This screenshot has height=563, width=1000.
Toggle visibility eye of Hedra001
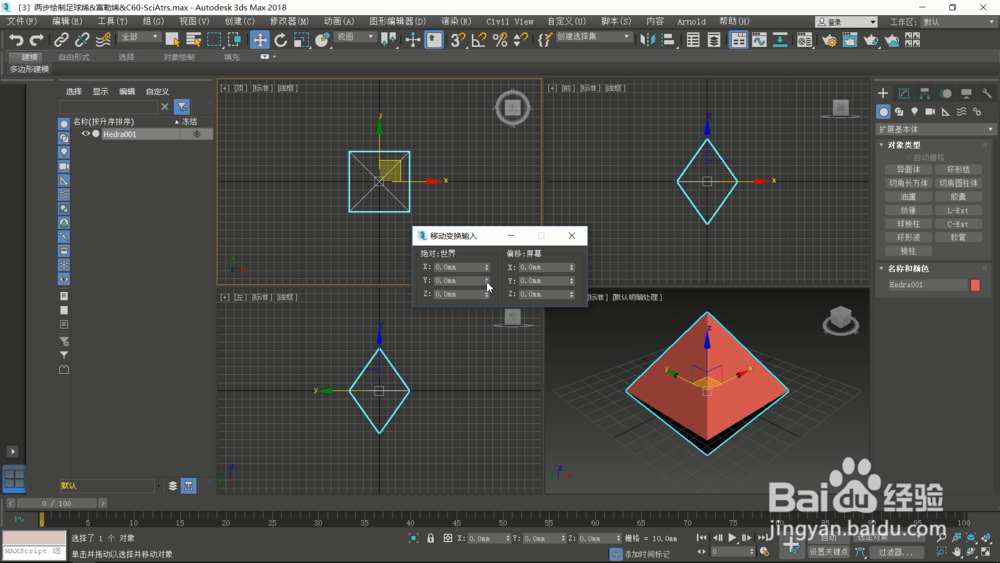[x=85, y=134]
